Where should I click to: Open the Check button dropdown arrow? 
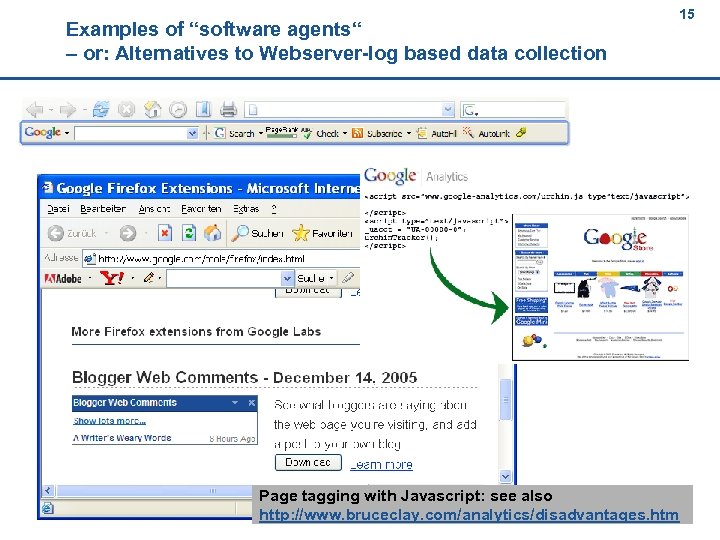(x=344, y=133)
